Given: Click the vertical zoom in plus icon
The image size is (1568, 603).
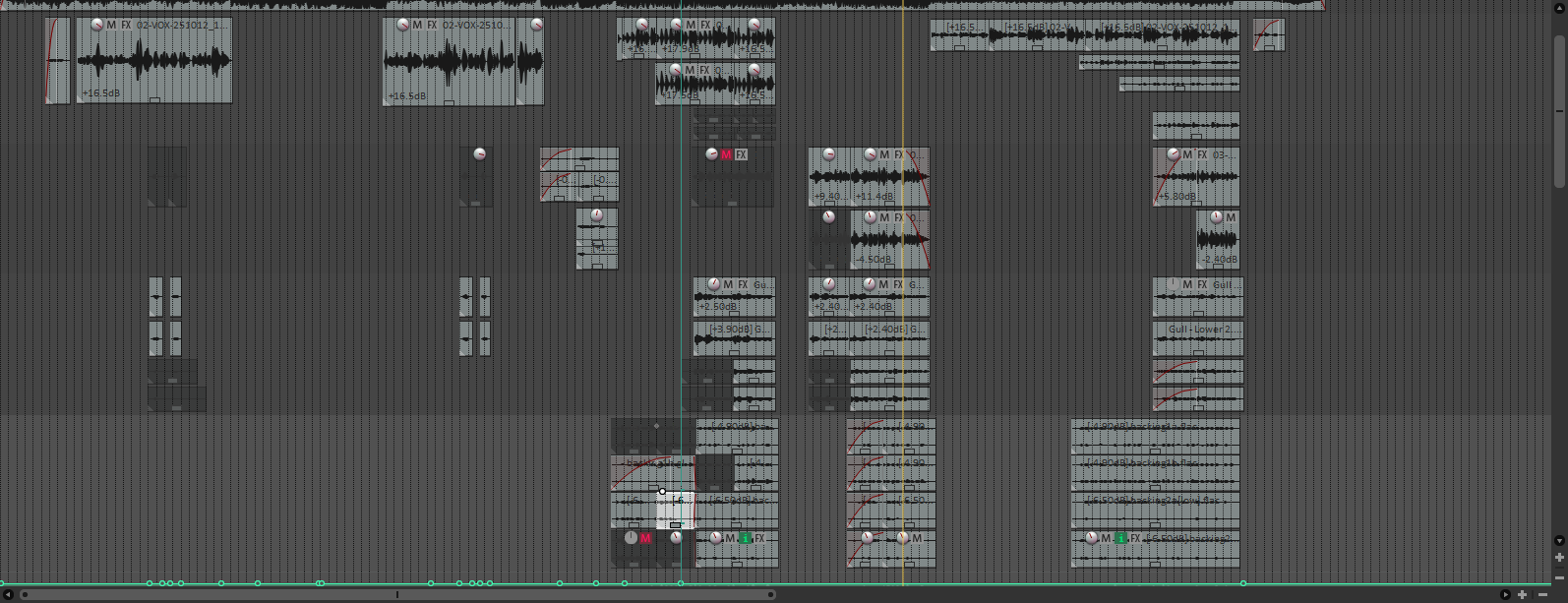Looking at the screenshot, I should click(1559, 558).
